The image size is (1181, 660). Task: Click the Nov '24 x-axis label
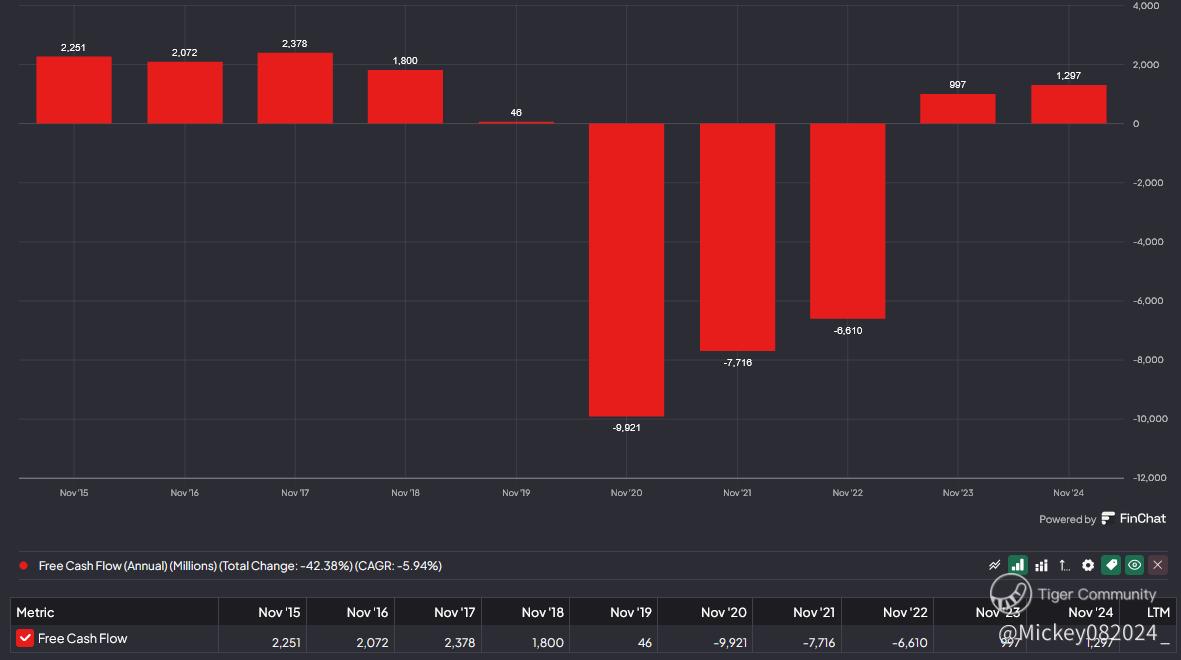click(1068, 493)
